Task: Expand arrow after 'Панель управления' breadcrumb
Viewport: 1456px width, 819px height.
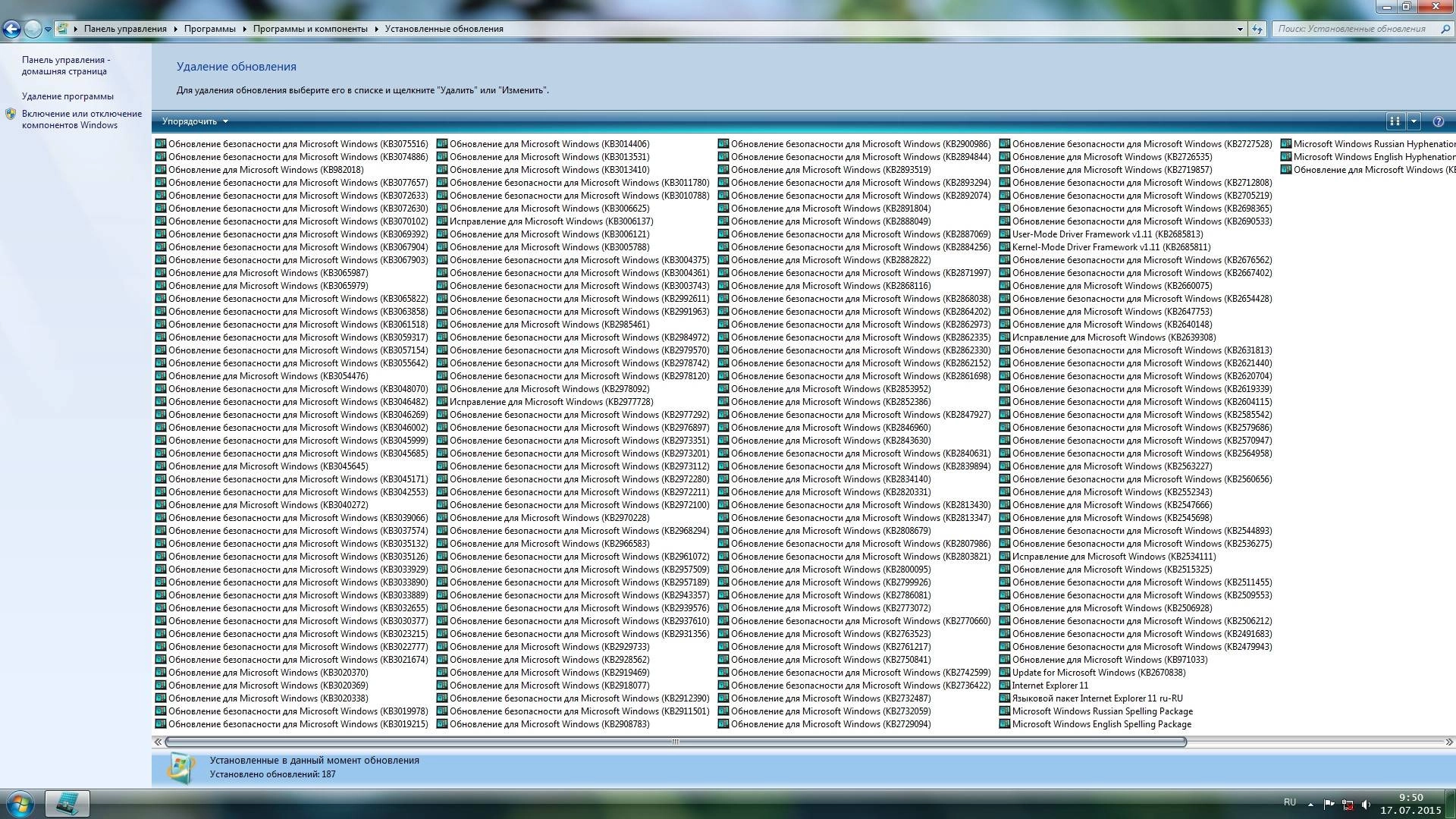Action: tap(175, 29)
